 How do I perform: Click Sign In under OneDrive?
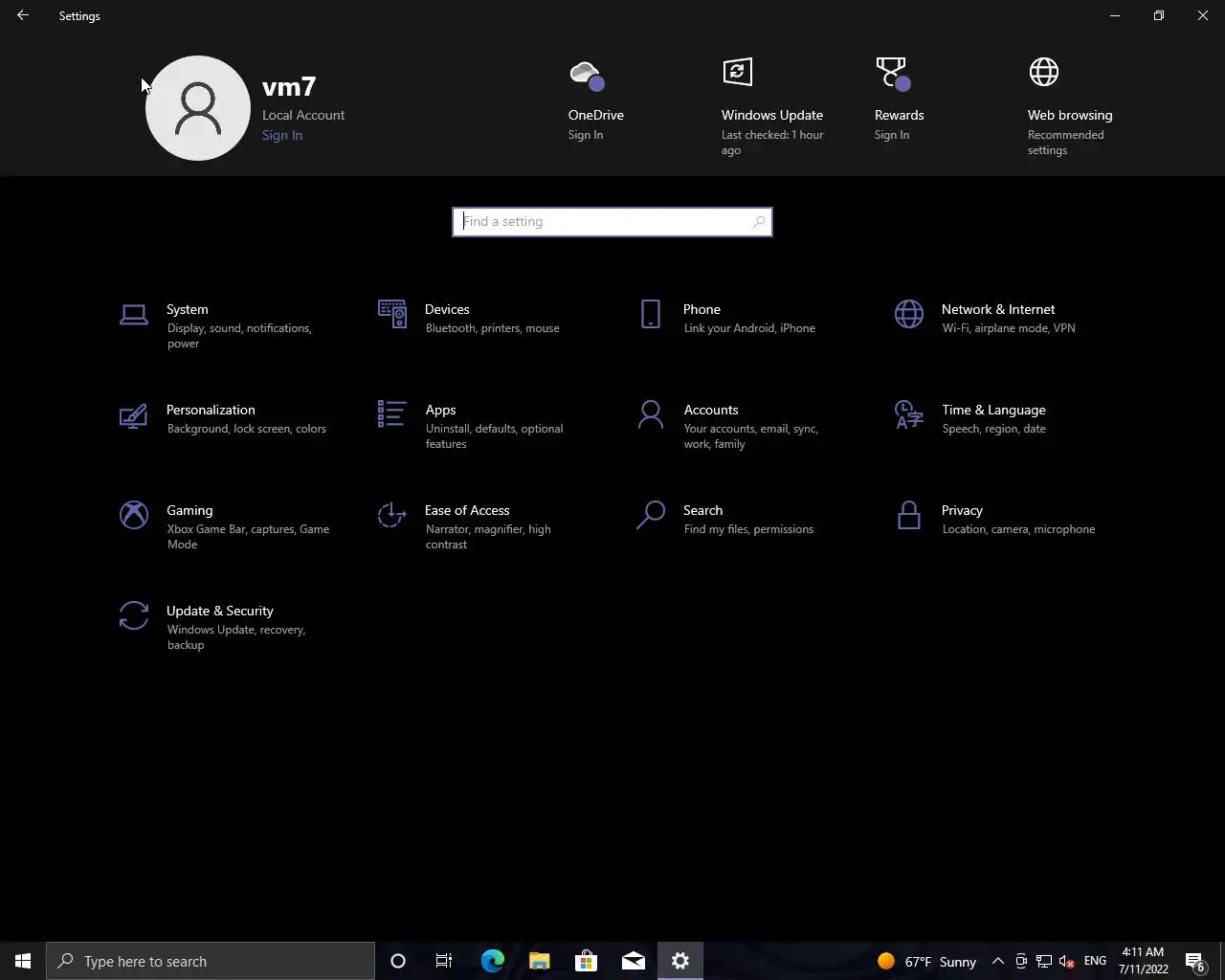tap(586, 135)
